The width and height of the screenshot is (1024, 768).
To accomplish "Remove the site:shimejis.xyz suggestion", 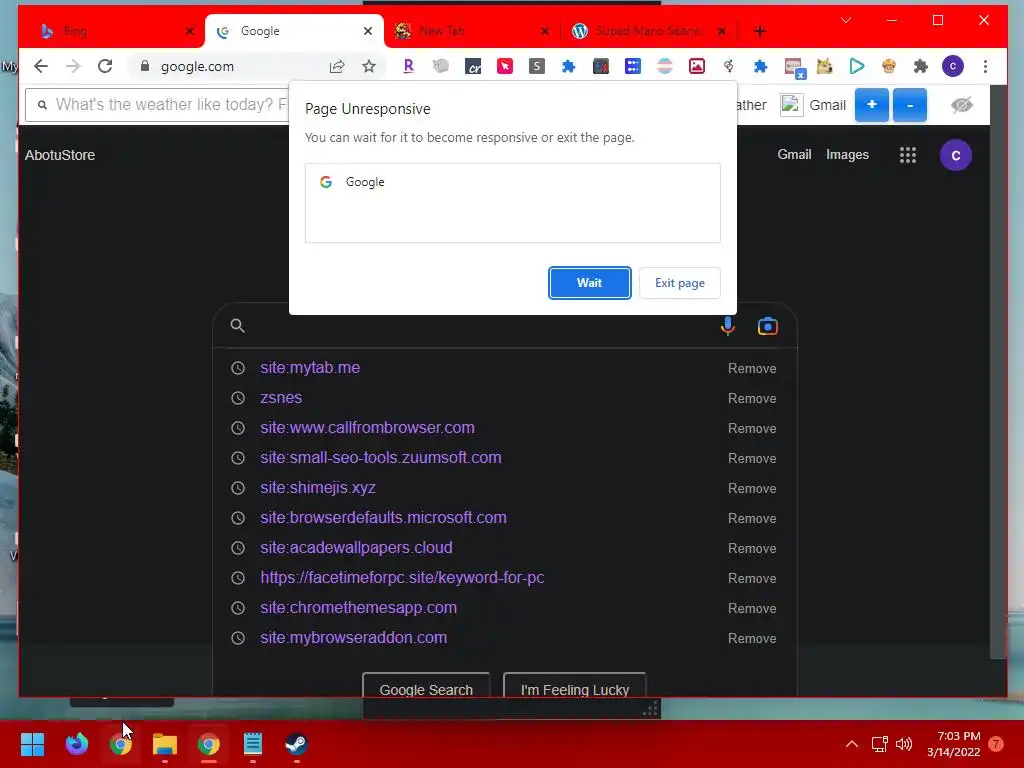I will coord(752,488).
